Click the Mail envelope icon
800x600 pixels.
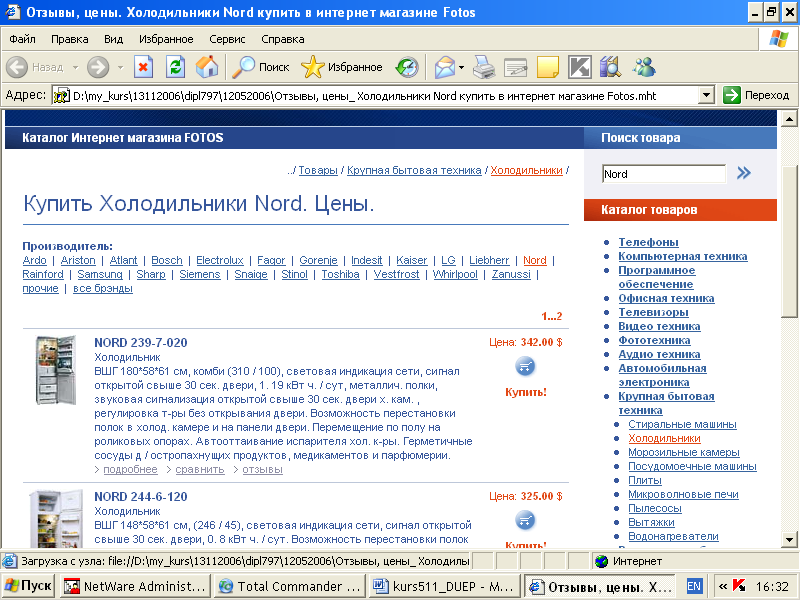tap(444, 67)
